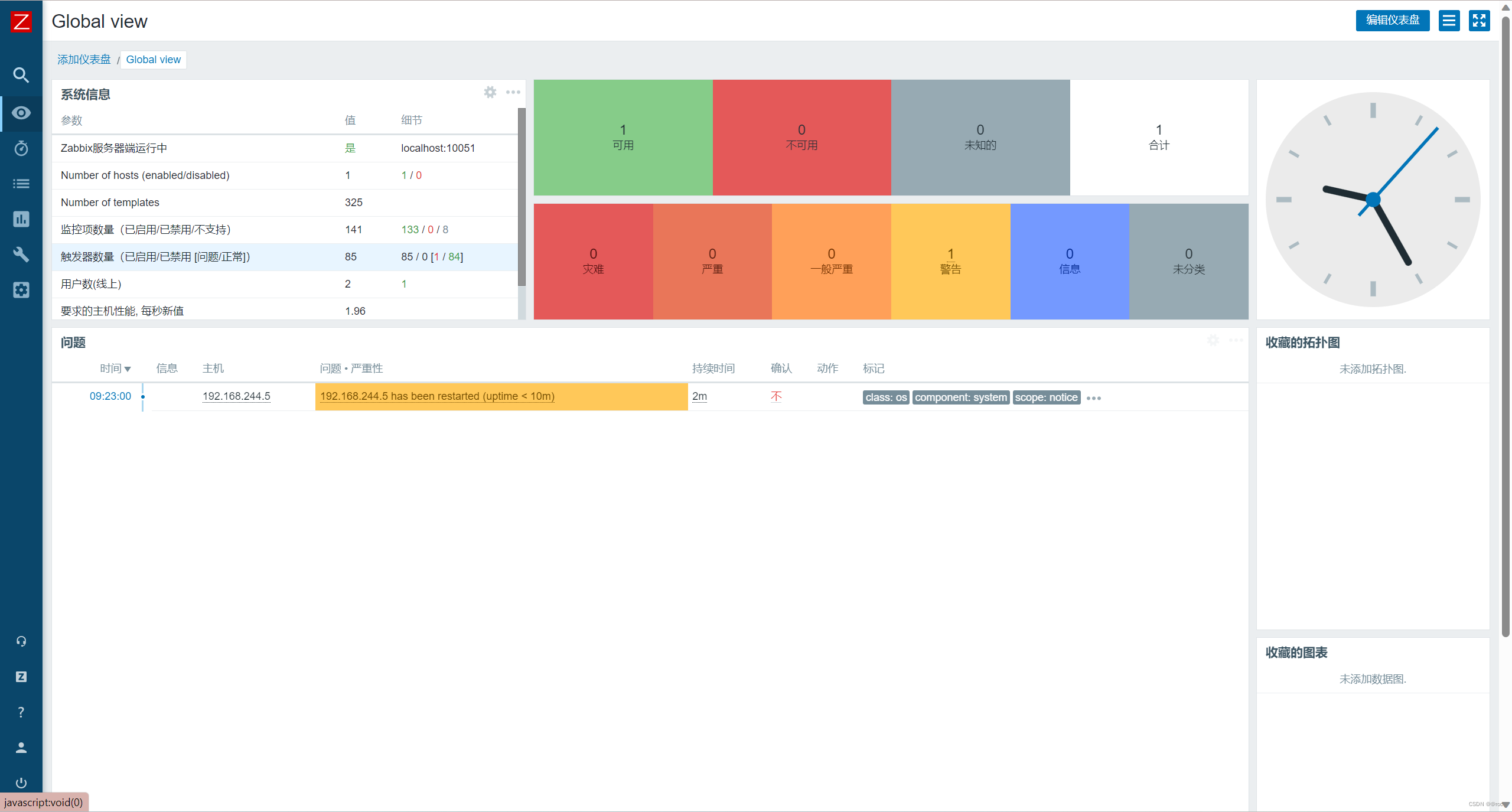
Task: Open the hamburger dashboard menu top right
Action: coord(1449,21)
